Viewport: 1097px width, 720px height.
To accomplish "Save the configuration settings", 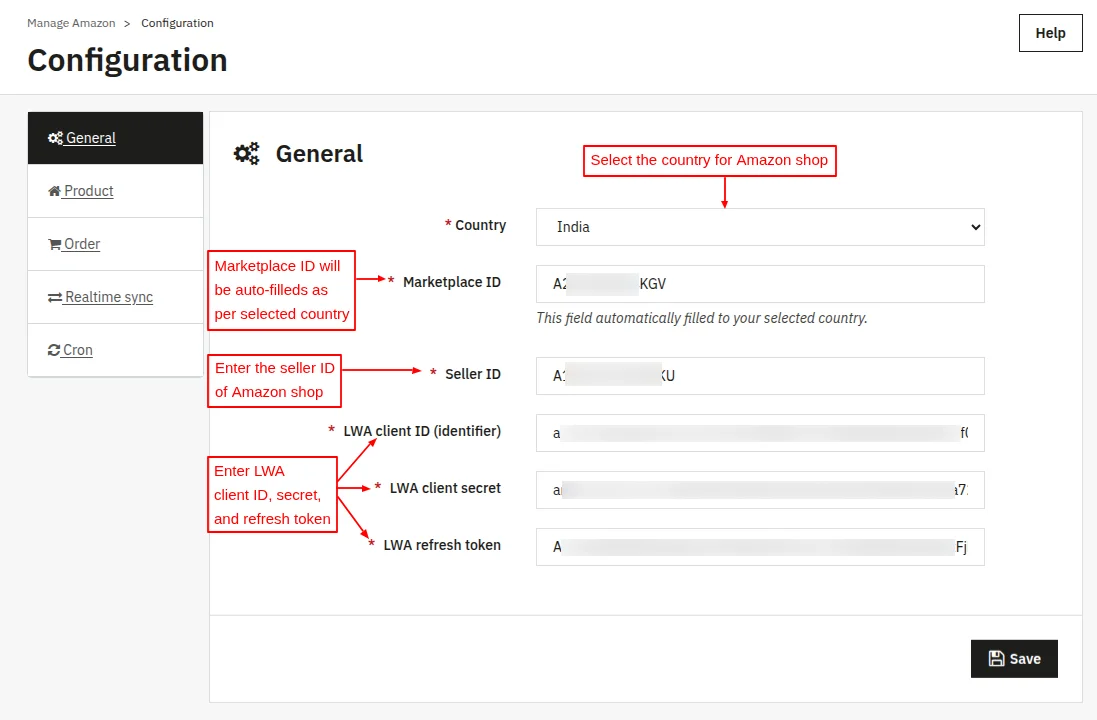I will point(1014,658).
